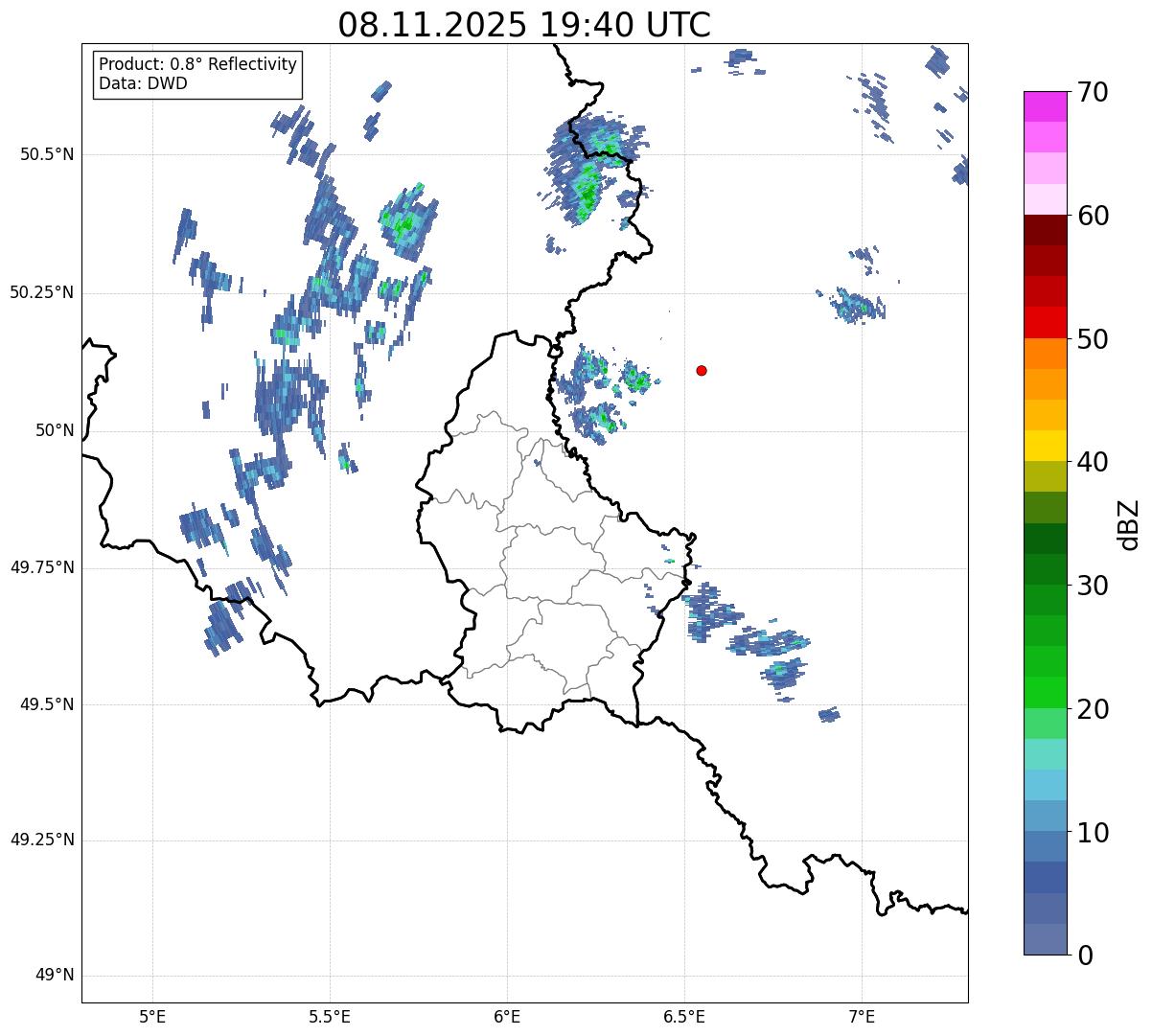This screenshot has height=1036, width=1152.
Task: Click the 49.25°N latitude label
Action: pos(42,840)
